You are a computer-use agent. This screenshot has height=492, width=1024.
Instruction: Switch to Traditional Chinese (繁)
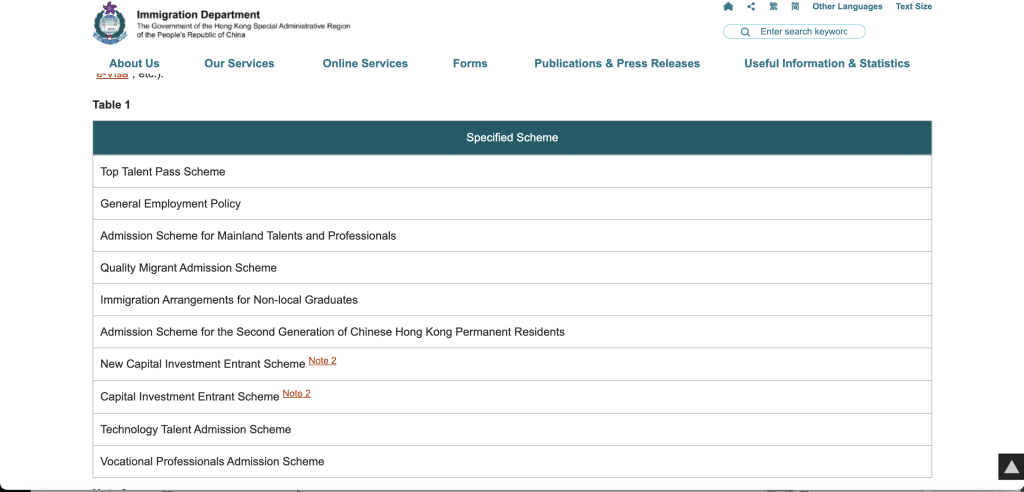point(773,7)
